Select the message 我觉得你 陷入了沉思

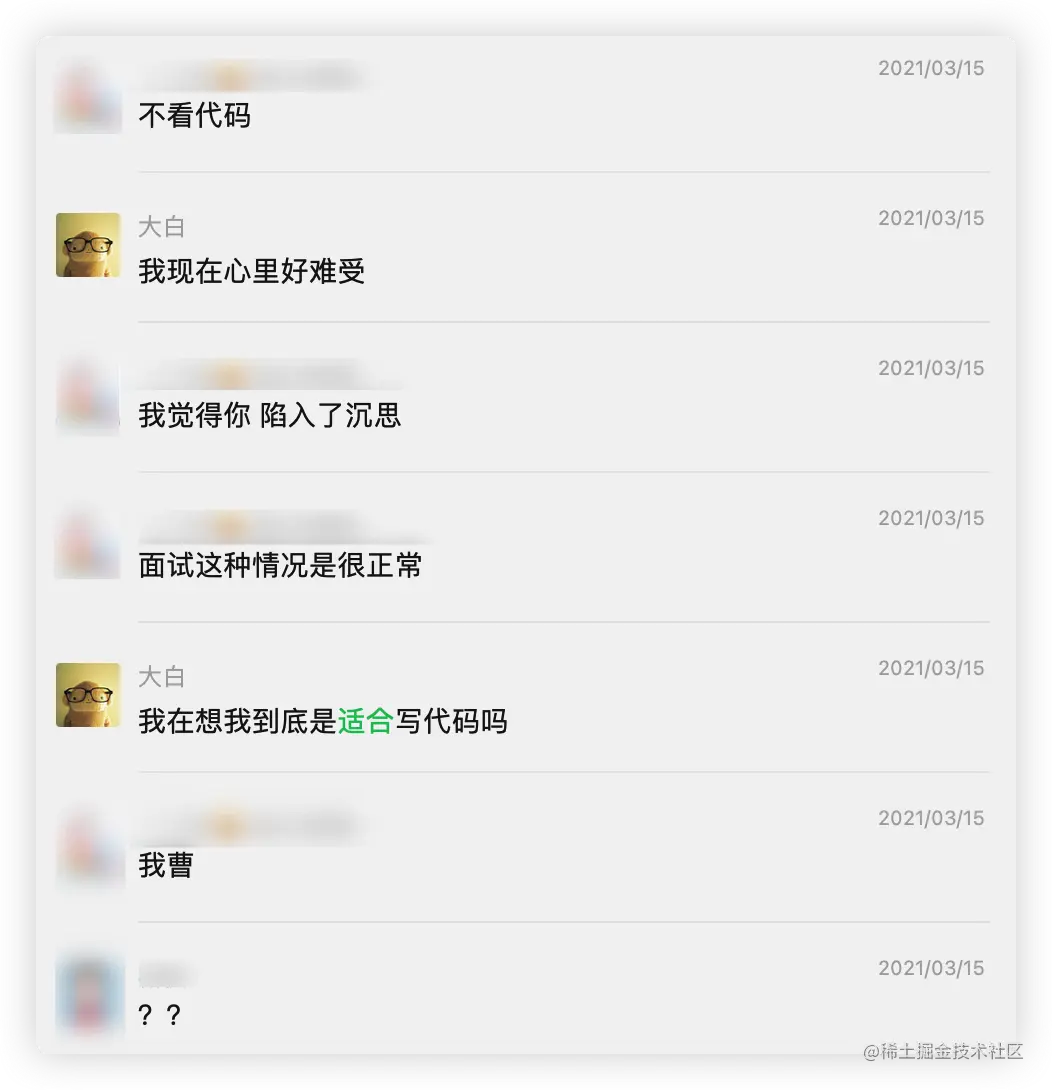pos(270,415)
